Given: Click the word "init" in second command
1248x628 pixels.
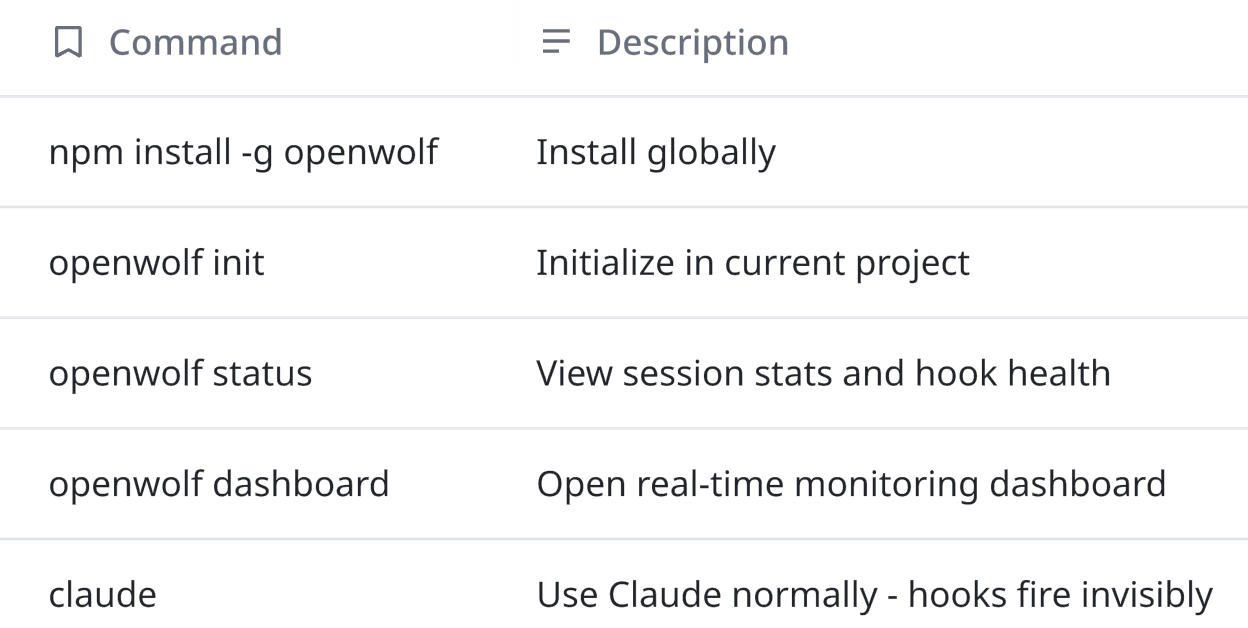Looking at the screenshot, I should [239, 263].
